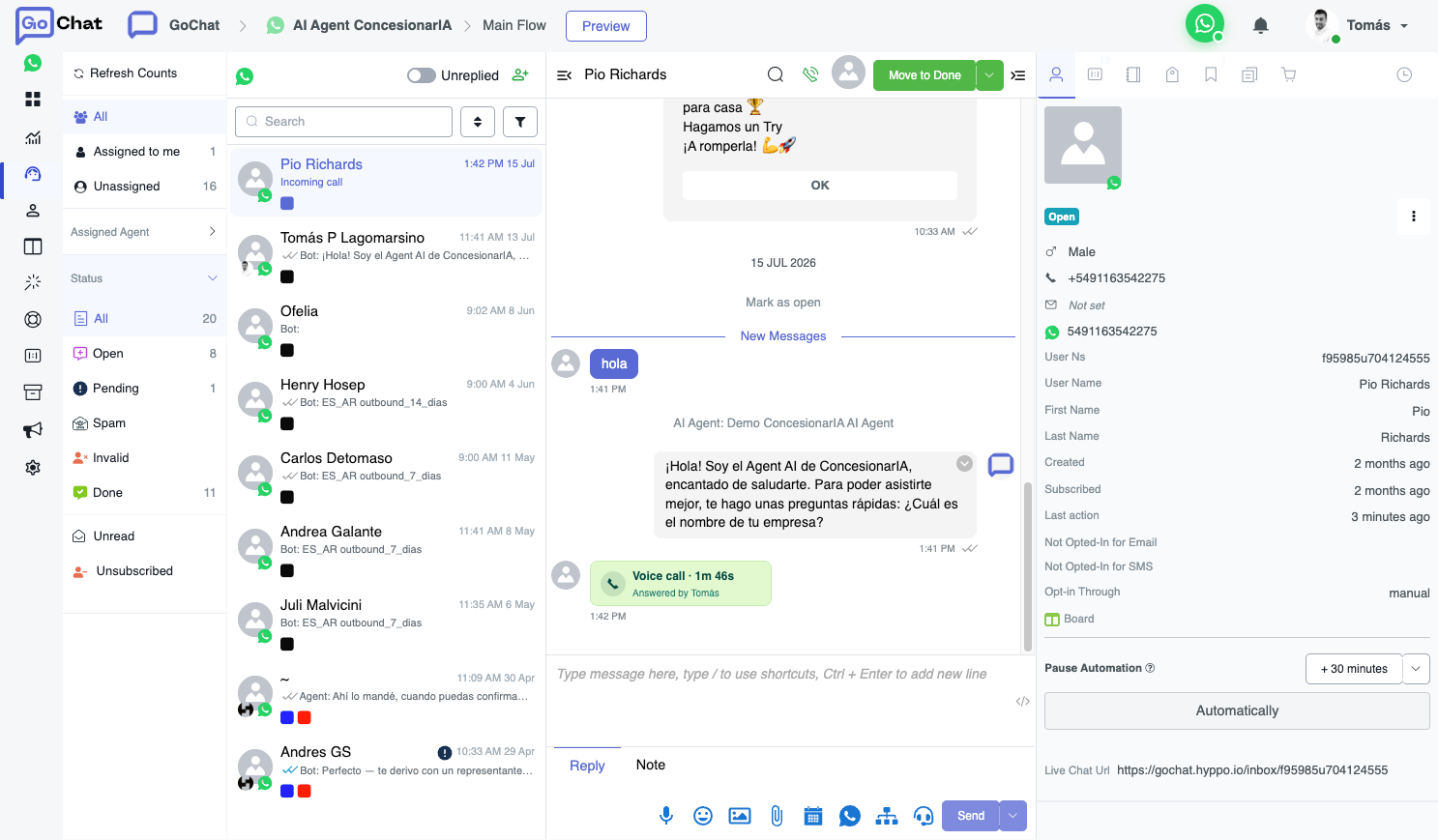
Task: Open the custom fields tab icon
Action: pos(1095,74)
